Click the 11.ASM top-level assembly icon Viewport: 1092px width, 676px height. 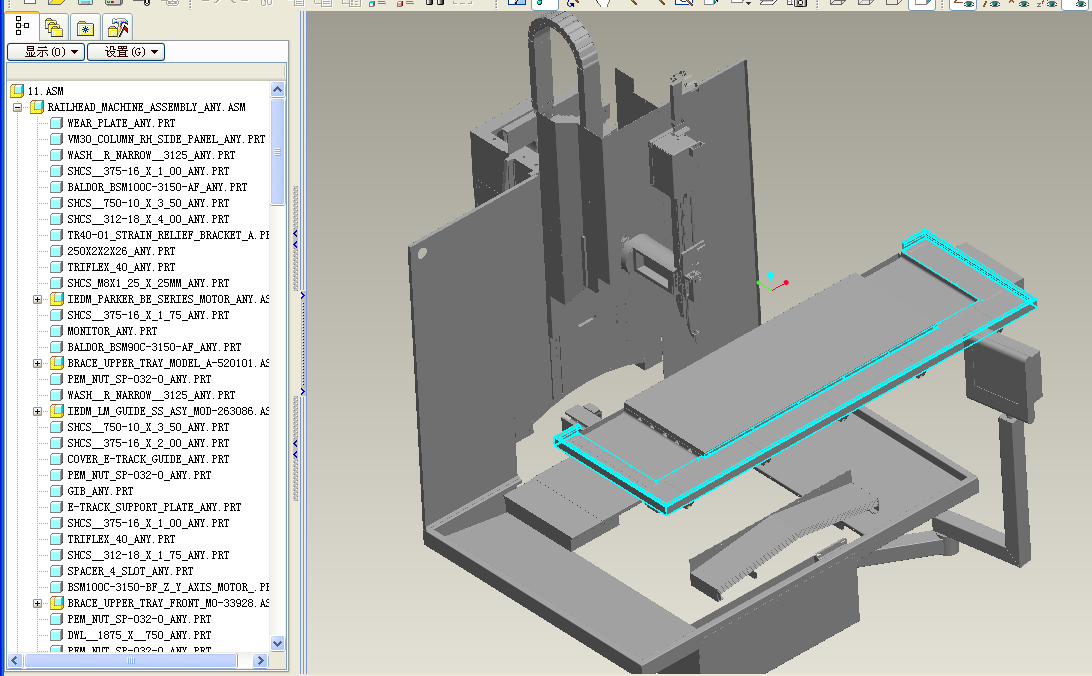click(x=17, y=91)
